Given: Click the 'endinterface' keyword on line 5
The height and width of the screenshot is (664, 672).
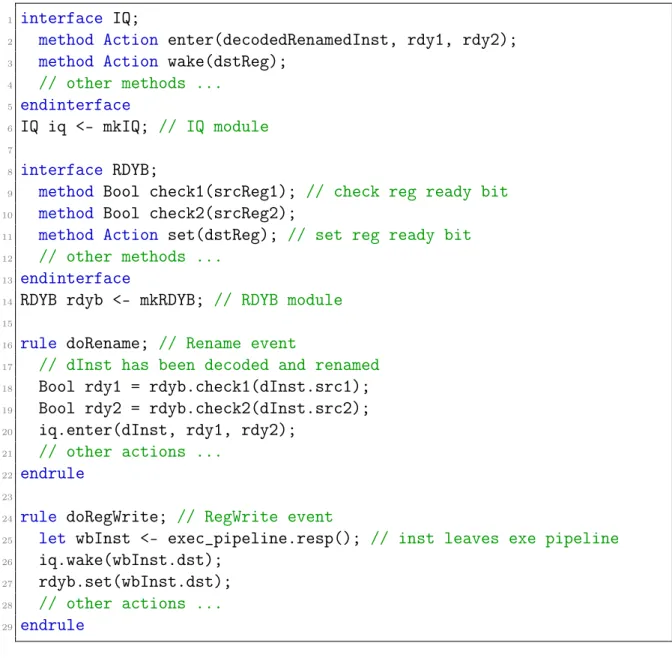Looking at the screenshot, I should click(75, 105).
